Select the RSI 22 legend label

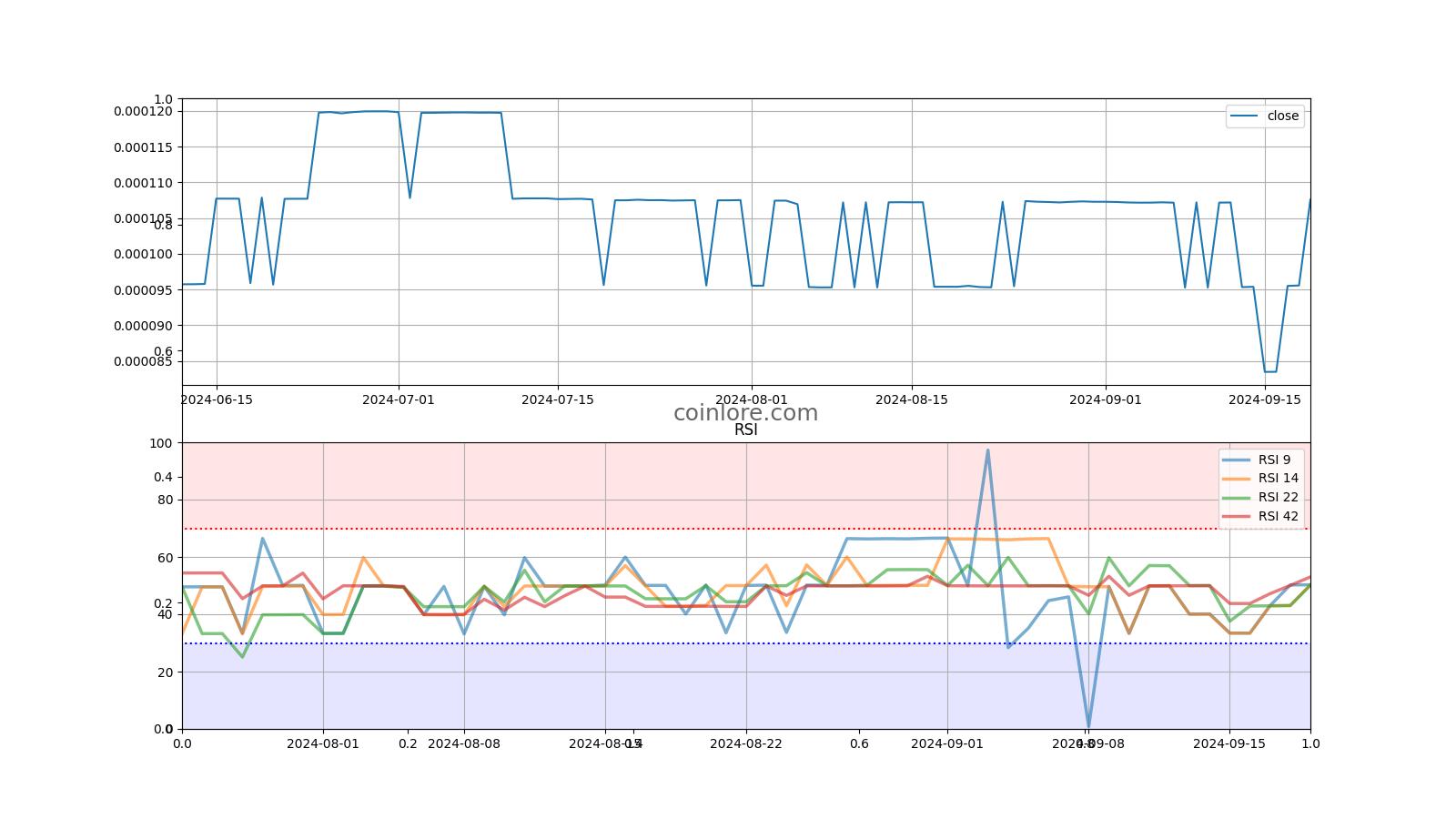point(1279,497)
